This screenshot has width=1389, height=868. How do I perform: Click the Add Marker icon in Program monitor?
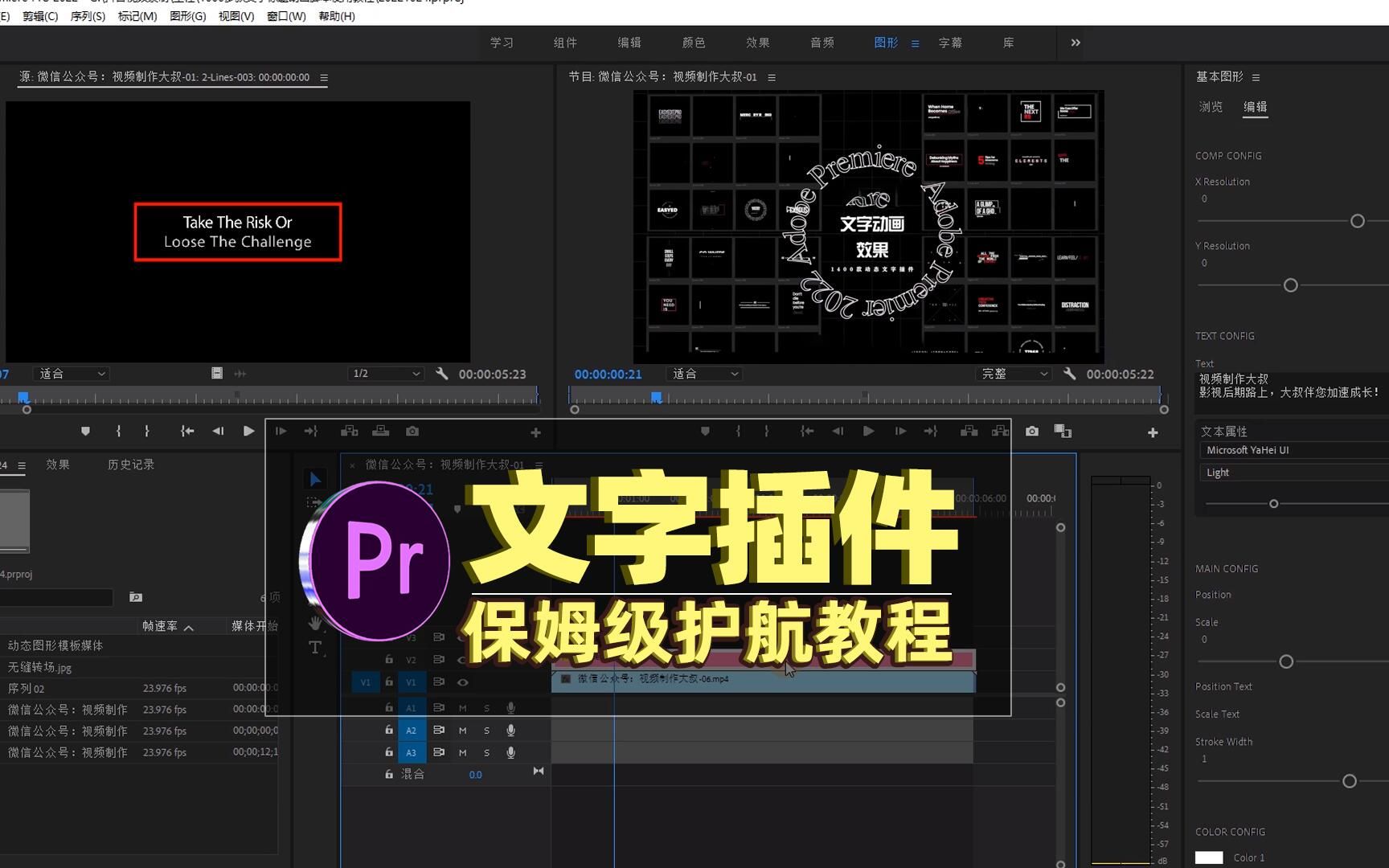(705, 432)
